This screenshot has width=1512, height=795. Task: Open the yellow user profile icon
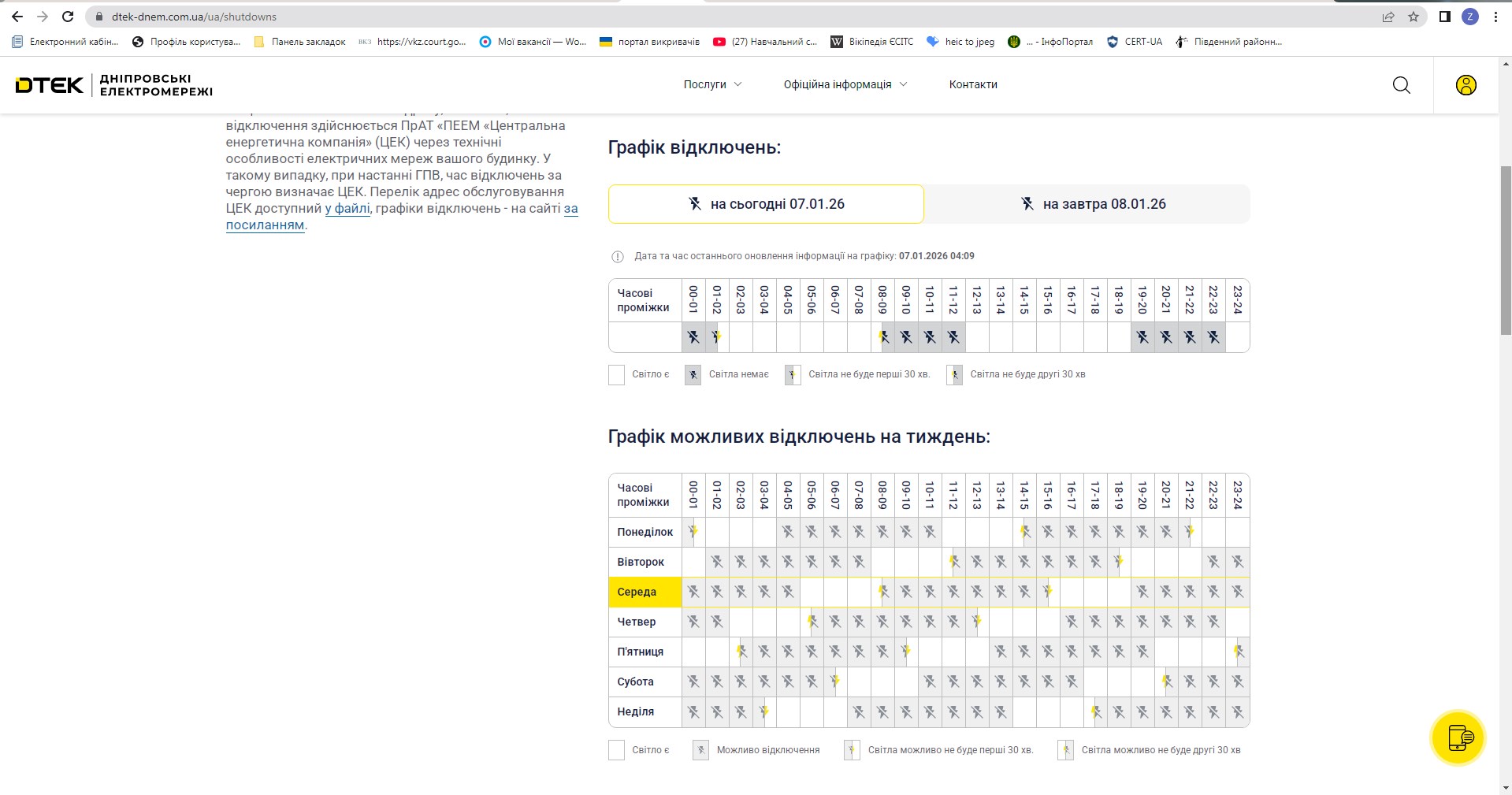pos(1466,85)
